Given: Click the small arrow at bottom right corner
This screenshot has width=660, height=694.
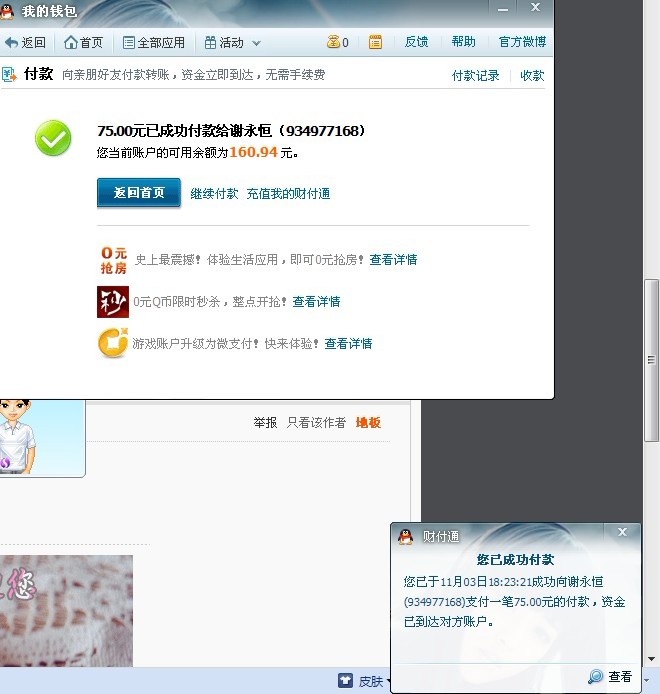Looking at the screenshot, I should click(x=647, y=680).
